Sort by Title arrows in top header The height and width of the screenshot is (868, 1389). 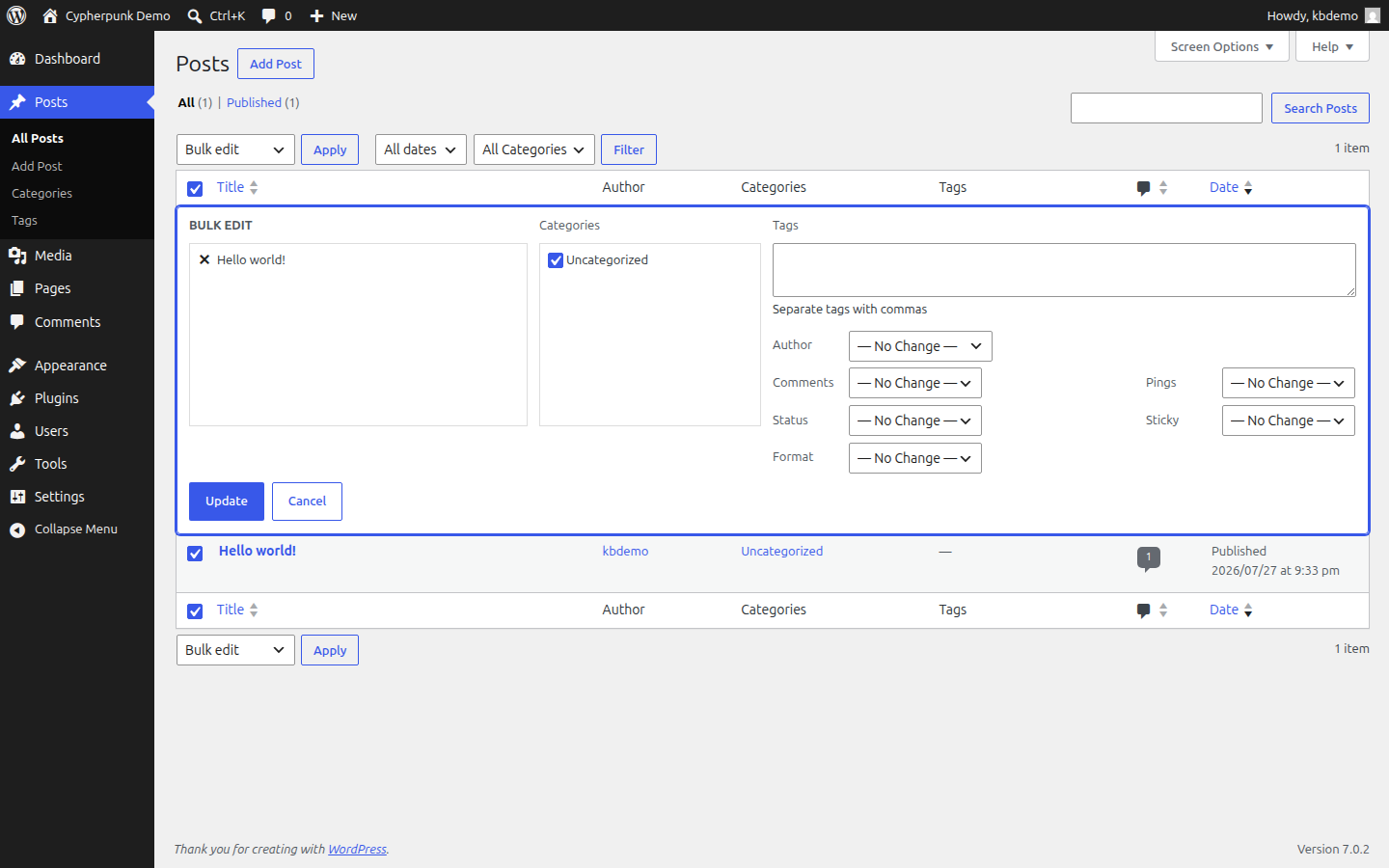[254, 188]
